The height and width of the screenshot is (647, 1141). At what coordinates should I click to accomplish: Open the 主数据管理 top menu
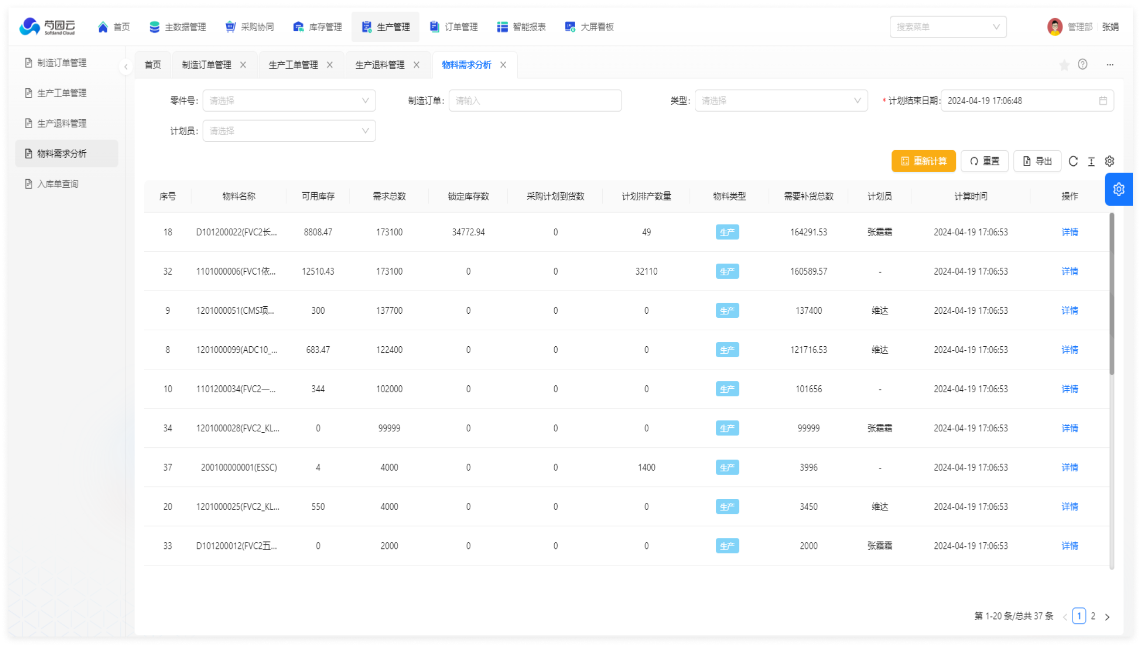[x=178, y=27]
